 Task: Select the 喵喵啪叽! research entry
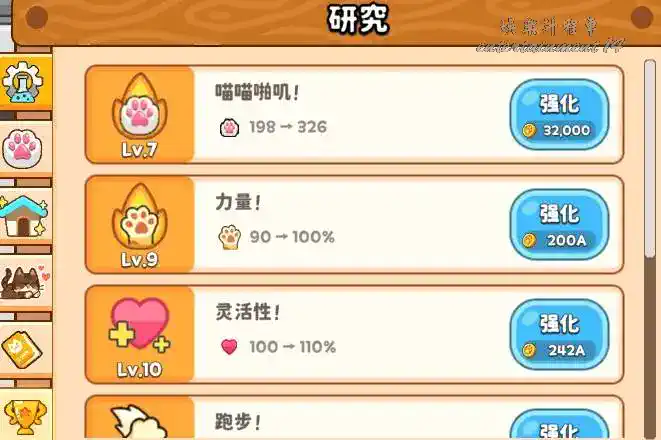pos(354,114)
